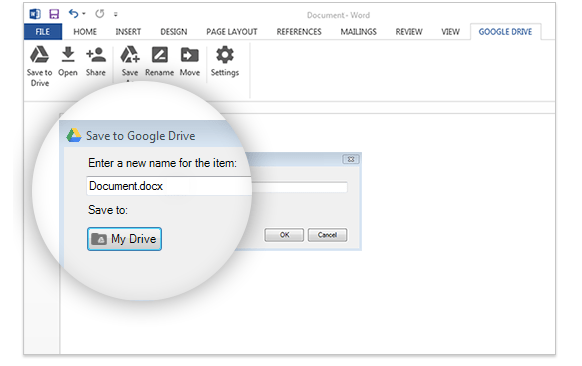Click the OK button in dialog
The width and height of the screenshot is (582, 366).
(x=284, y=235)
